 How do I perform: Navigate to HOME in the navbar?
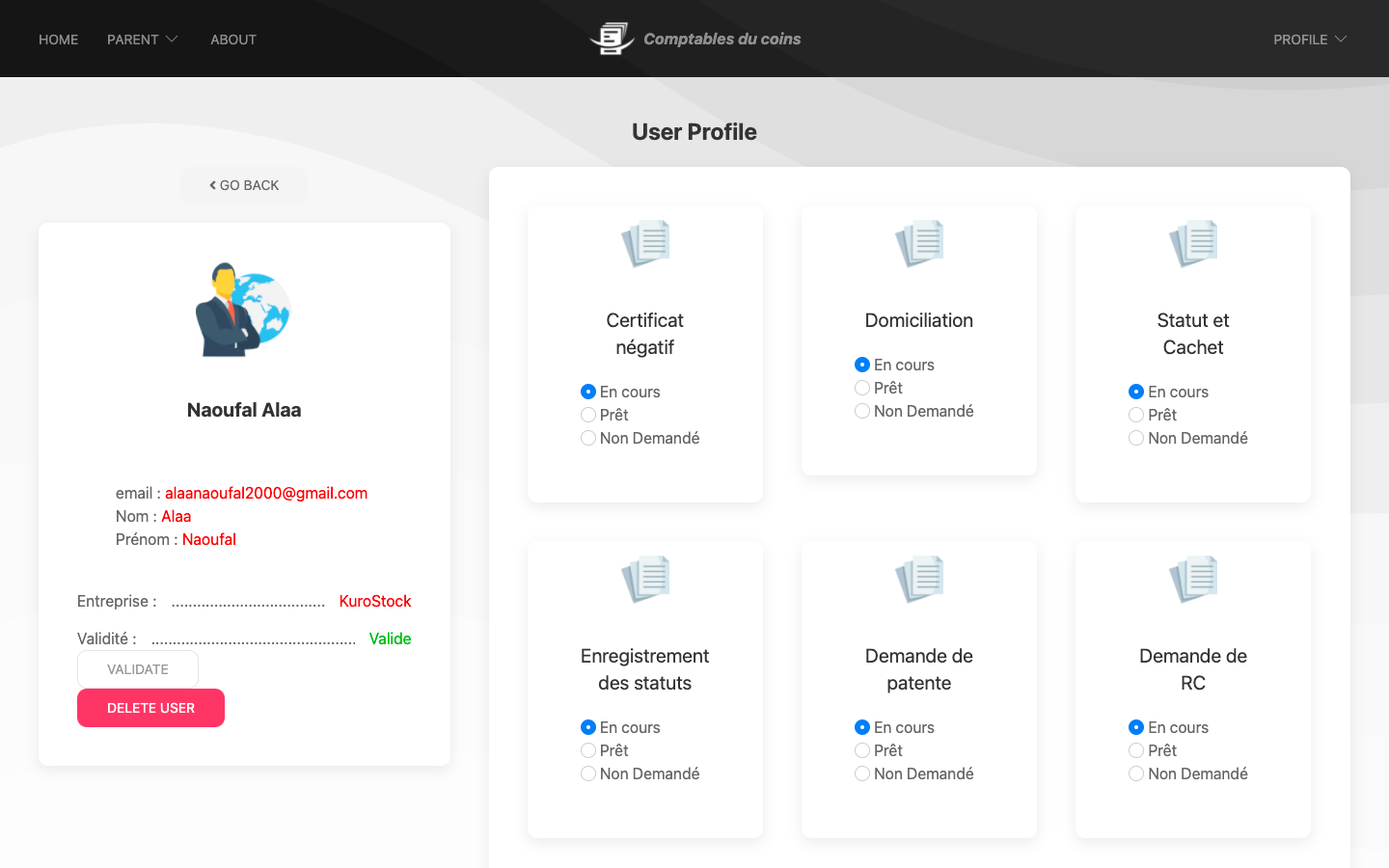58,40
